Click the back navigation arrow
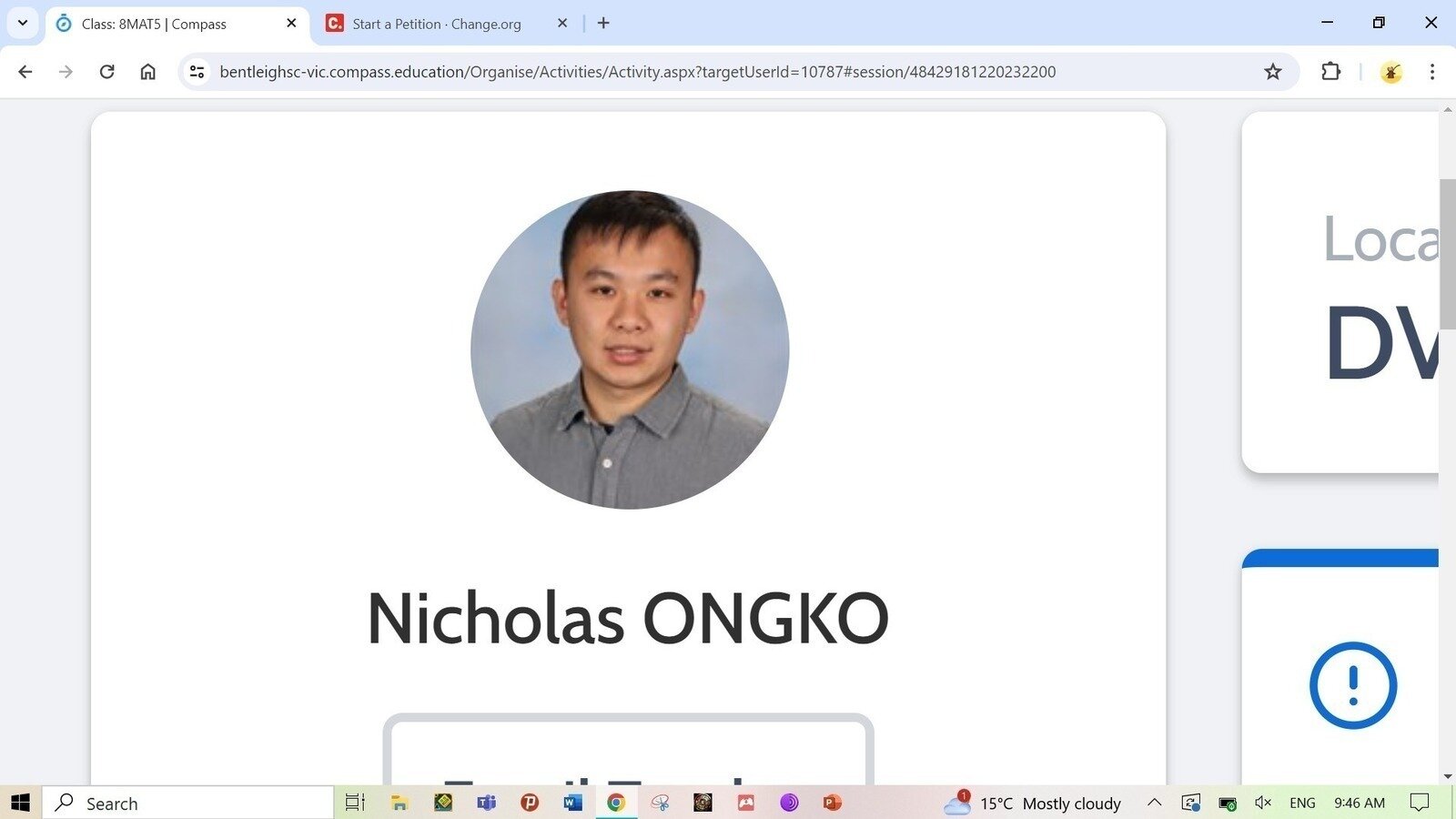Image resolution: width=1456 pixels, height=819 pixels. pos(25,72)
